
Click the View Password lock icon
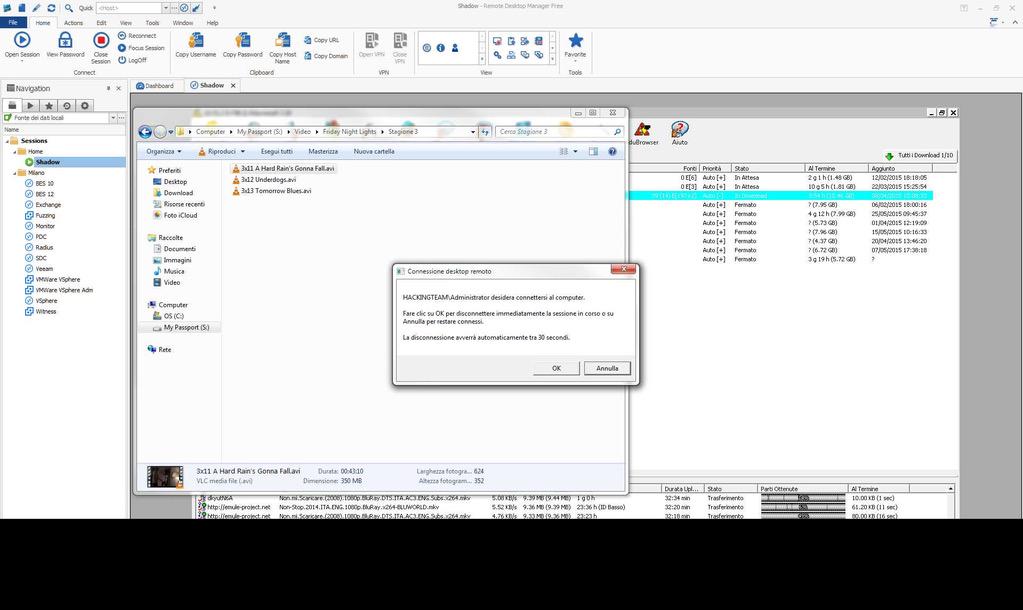(x=65, y=40)
